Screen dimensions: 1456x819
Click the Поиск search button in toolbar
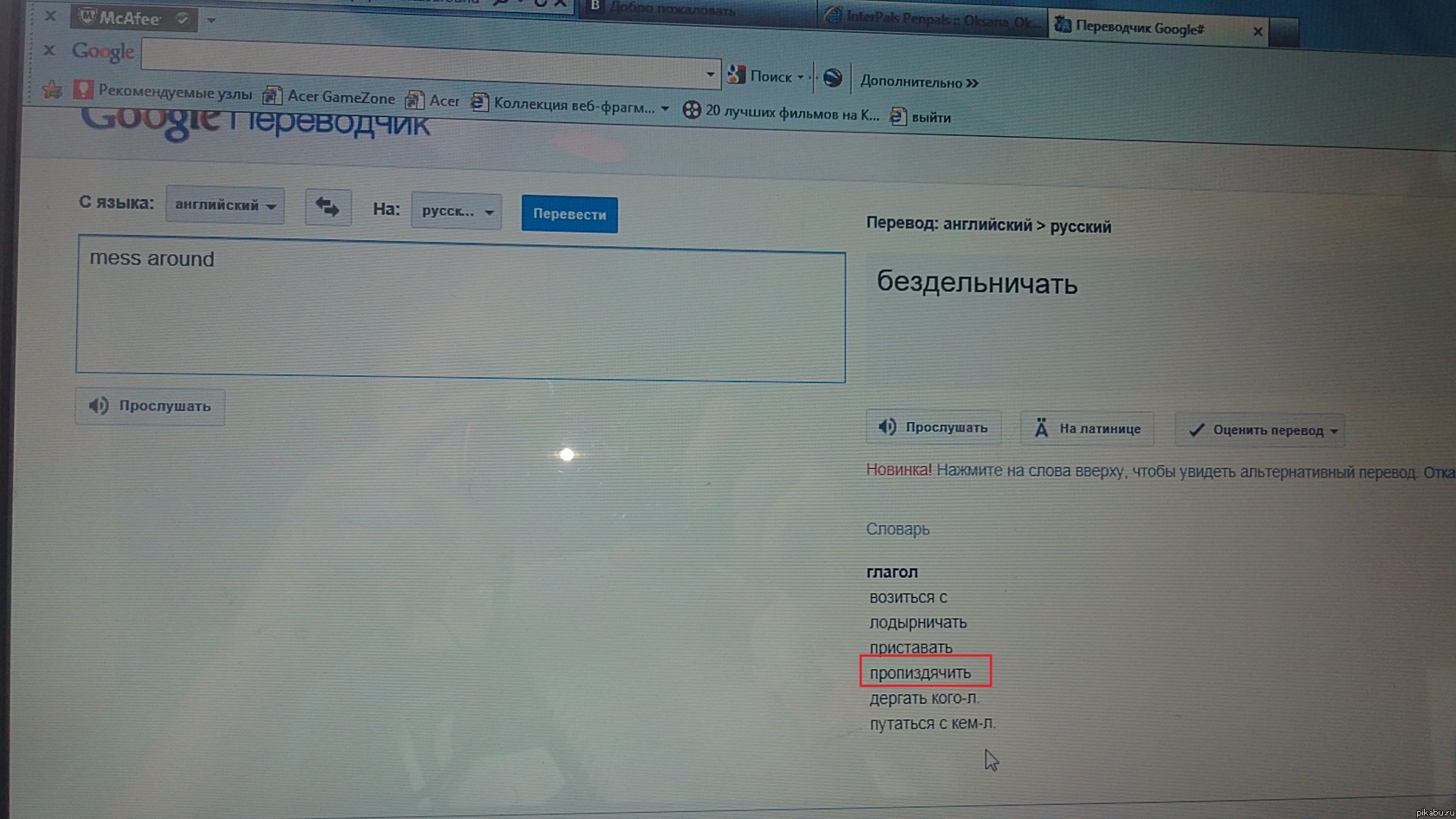click(x=761, y=76)
